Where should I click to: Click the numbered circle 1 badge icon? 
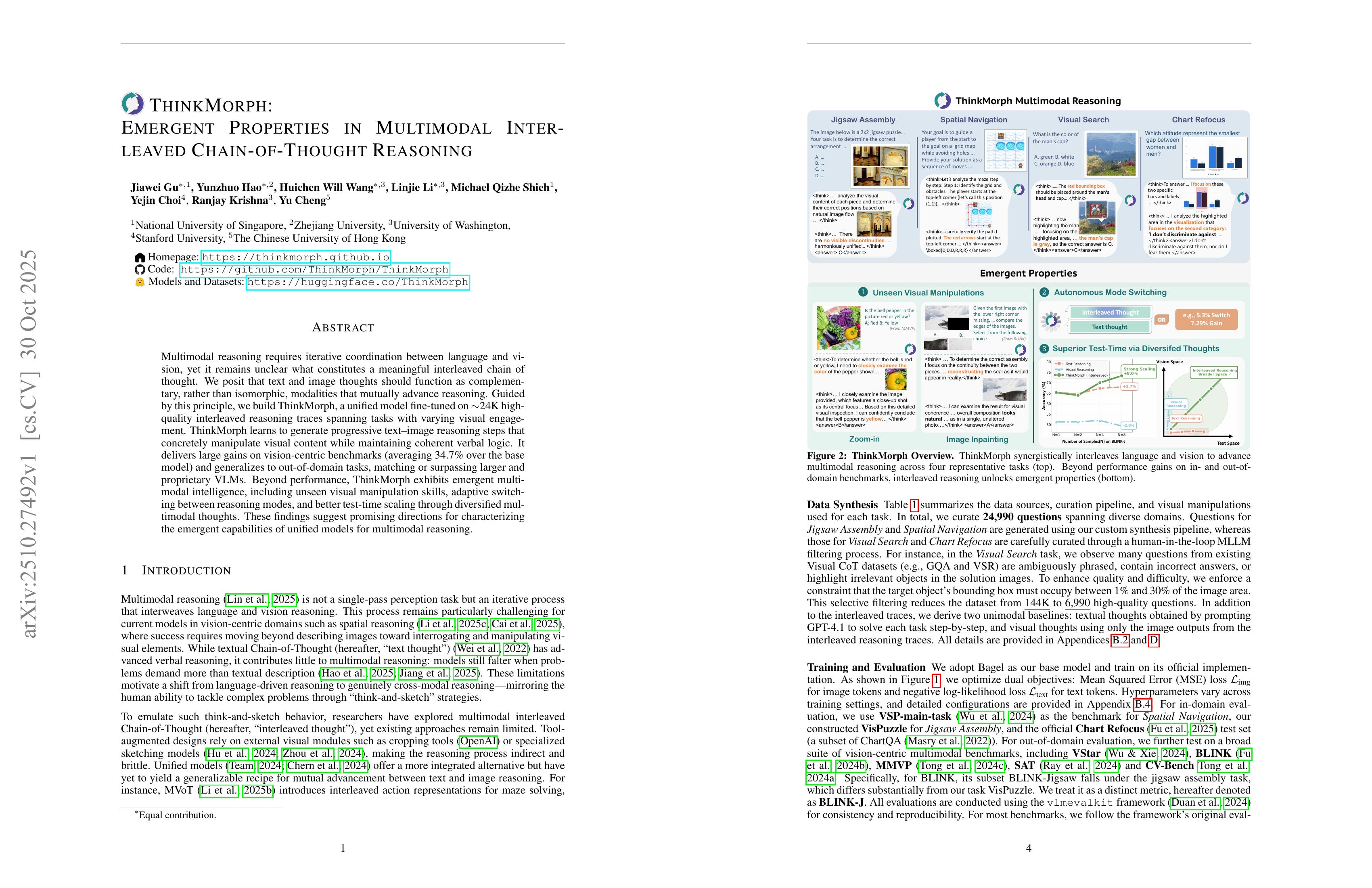(863, 292)
